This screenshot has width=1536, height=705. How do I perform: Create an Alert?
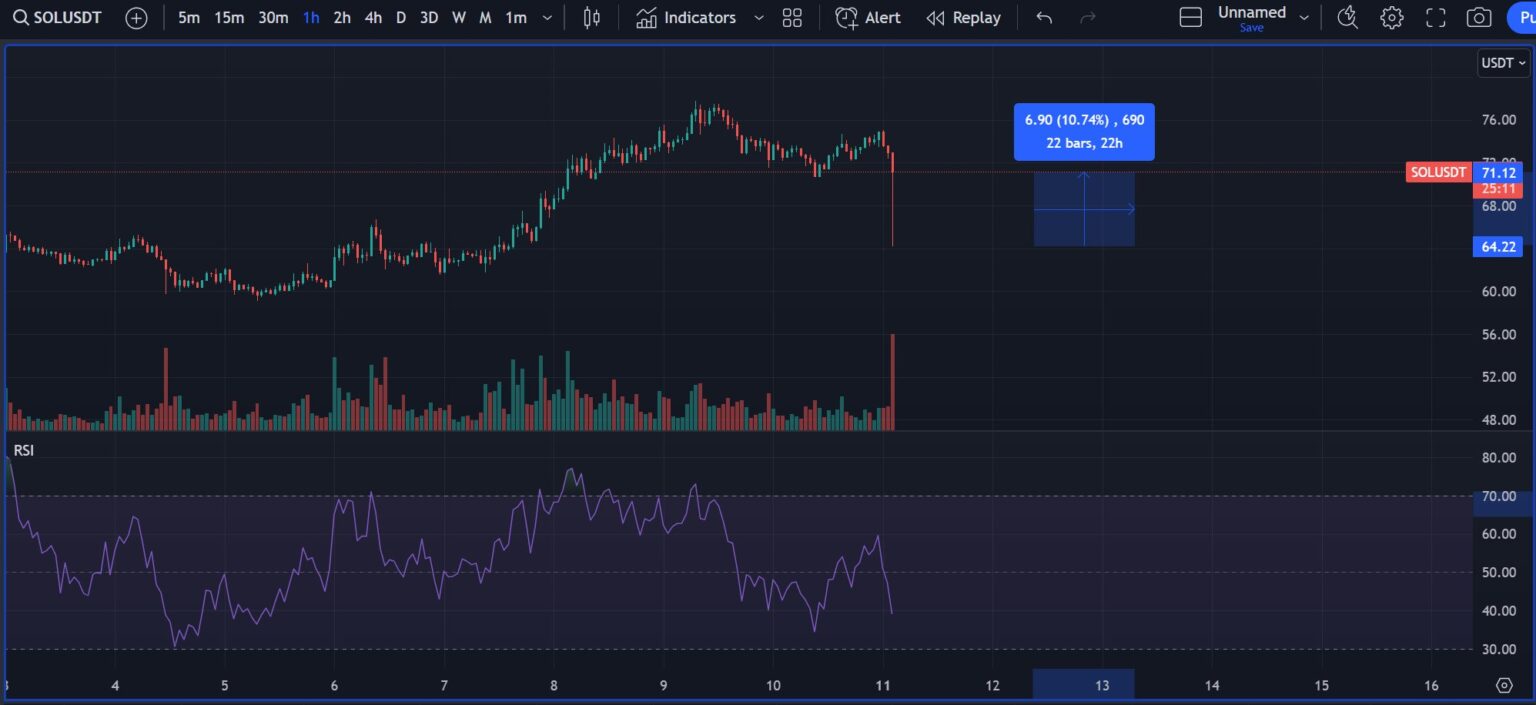coord(868,18)
